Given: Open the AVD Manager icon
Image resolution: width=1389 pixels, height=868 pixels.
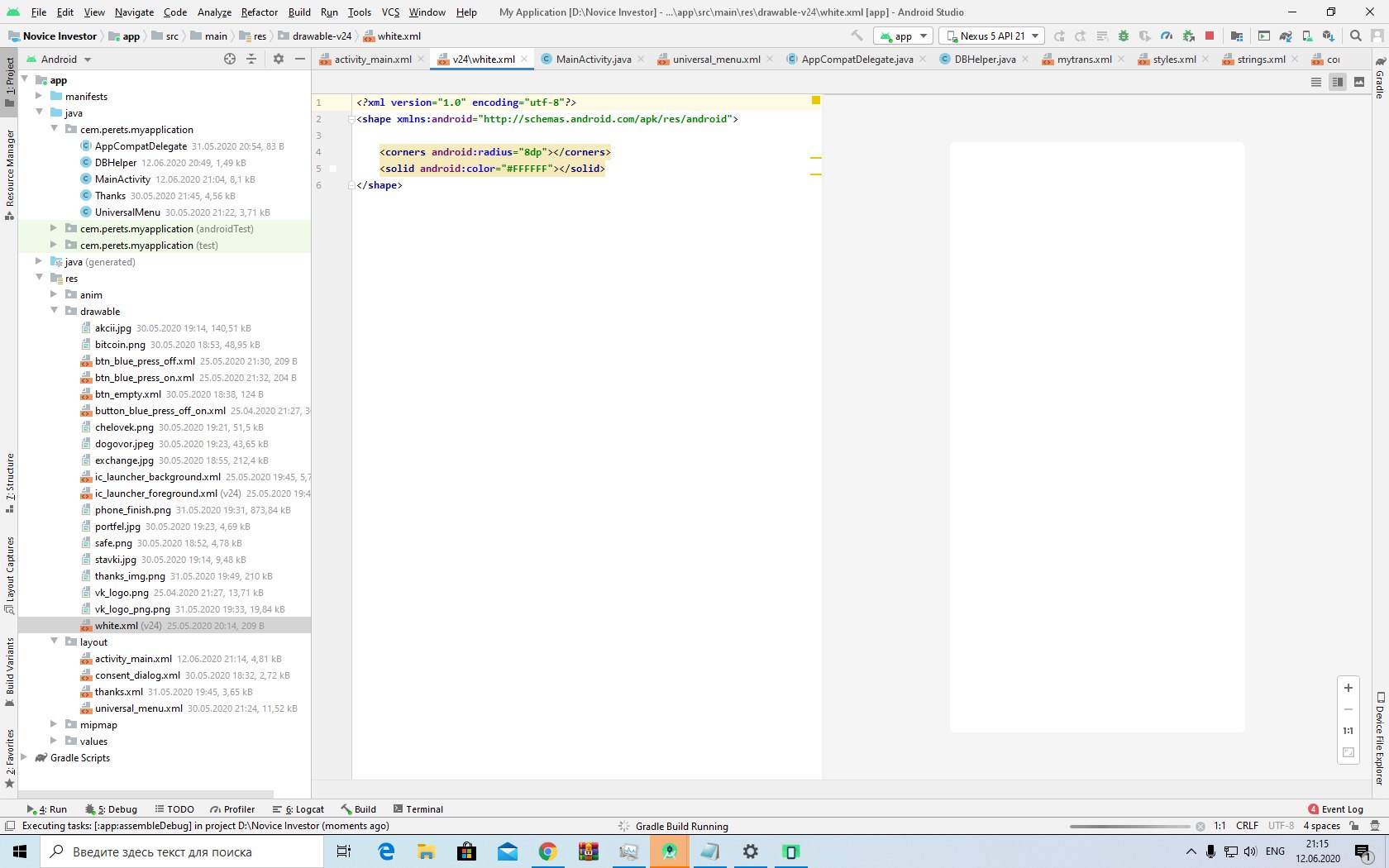Looking at the screenshot, I should click(x=1307, y=36).
